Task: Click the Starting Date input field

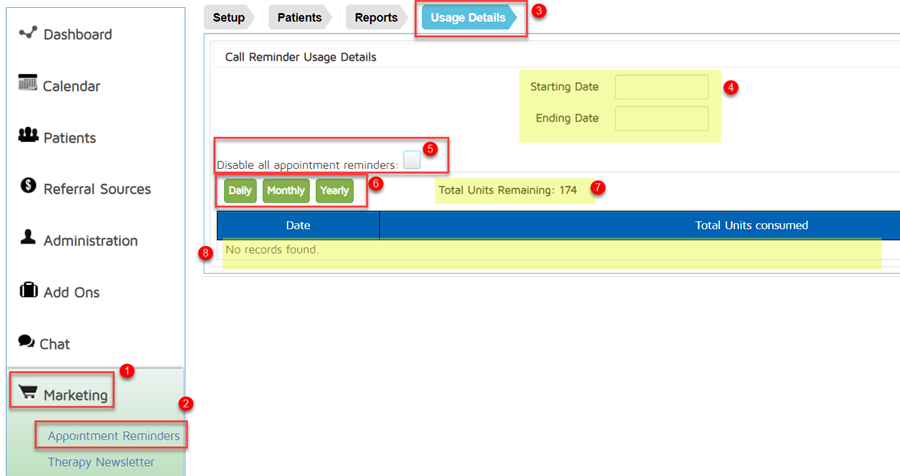Action: tap(661, 87)
